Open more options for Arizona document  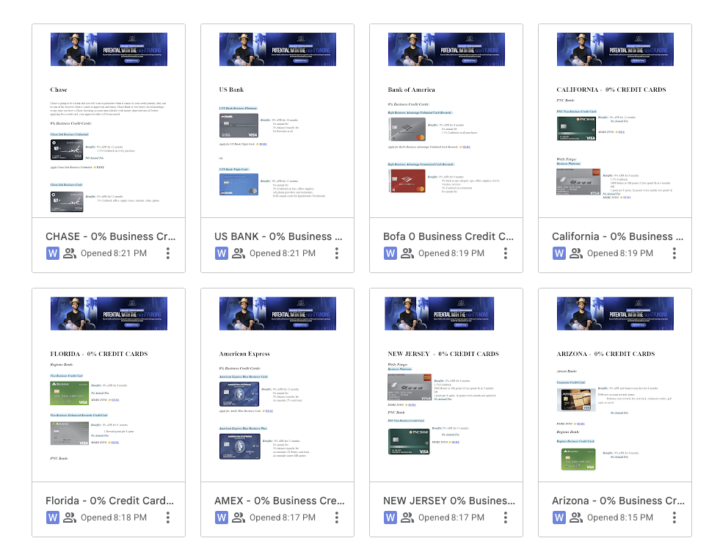coord(674,518)
